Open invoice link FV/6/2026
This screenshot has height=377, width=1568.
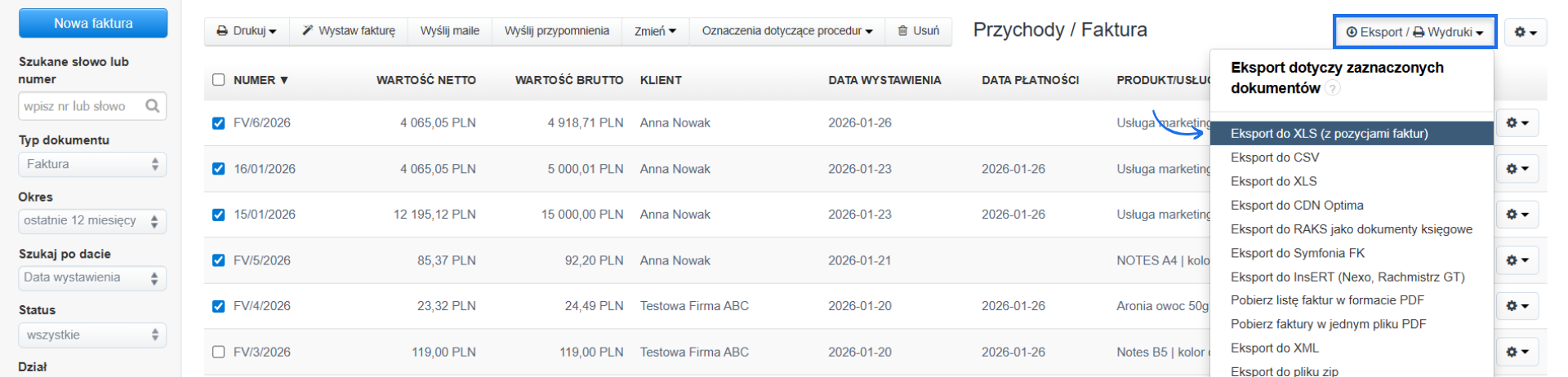coord(262,123)
